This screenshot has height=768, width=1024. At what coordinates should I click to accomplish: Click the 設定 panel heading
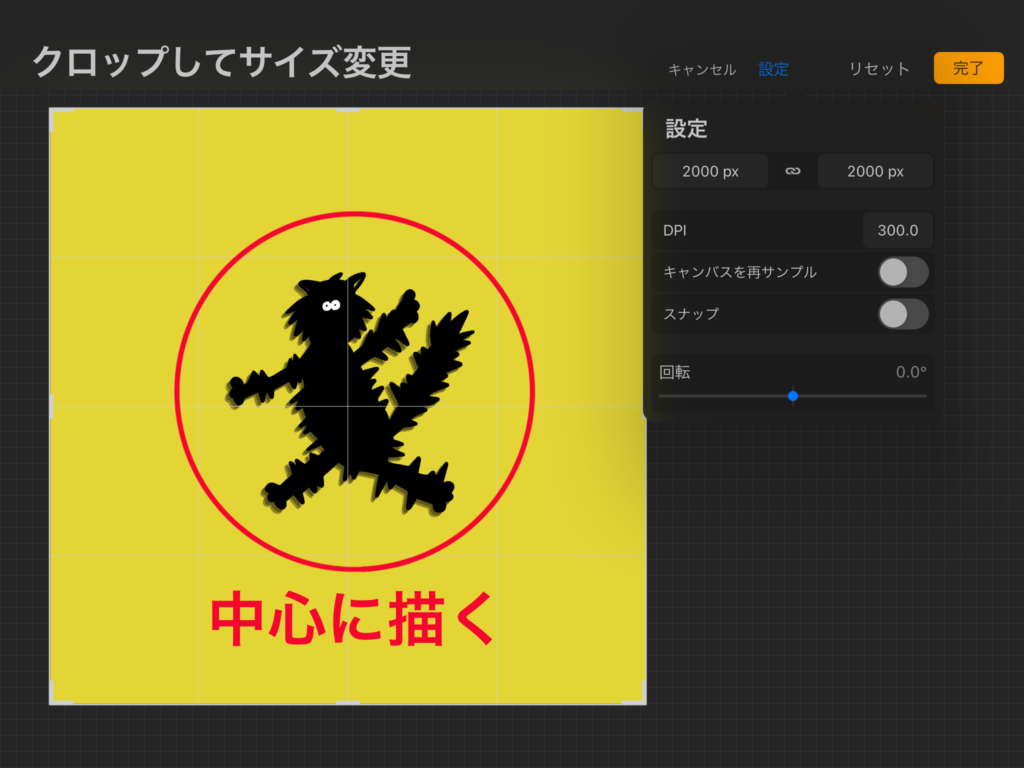pos(686,129)
